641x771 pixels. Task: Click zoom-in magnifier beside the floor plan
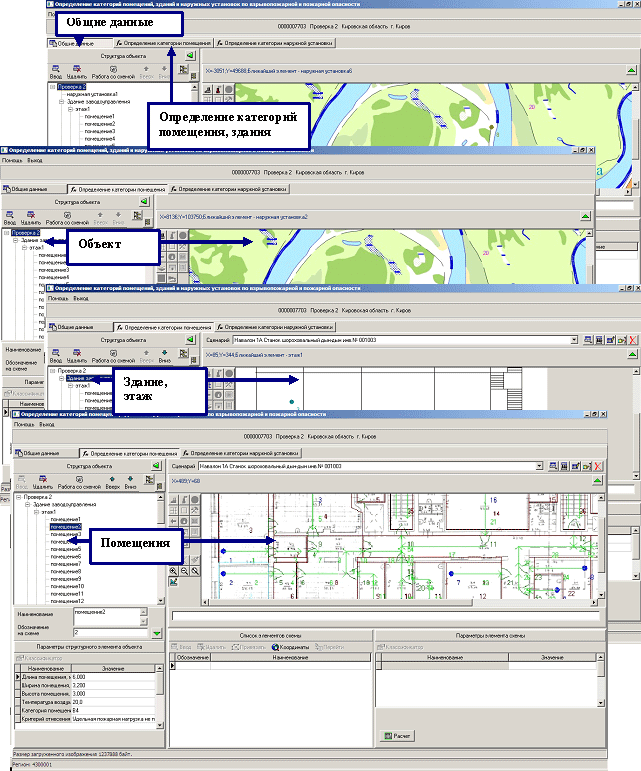coord(174,571)
